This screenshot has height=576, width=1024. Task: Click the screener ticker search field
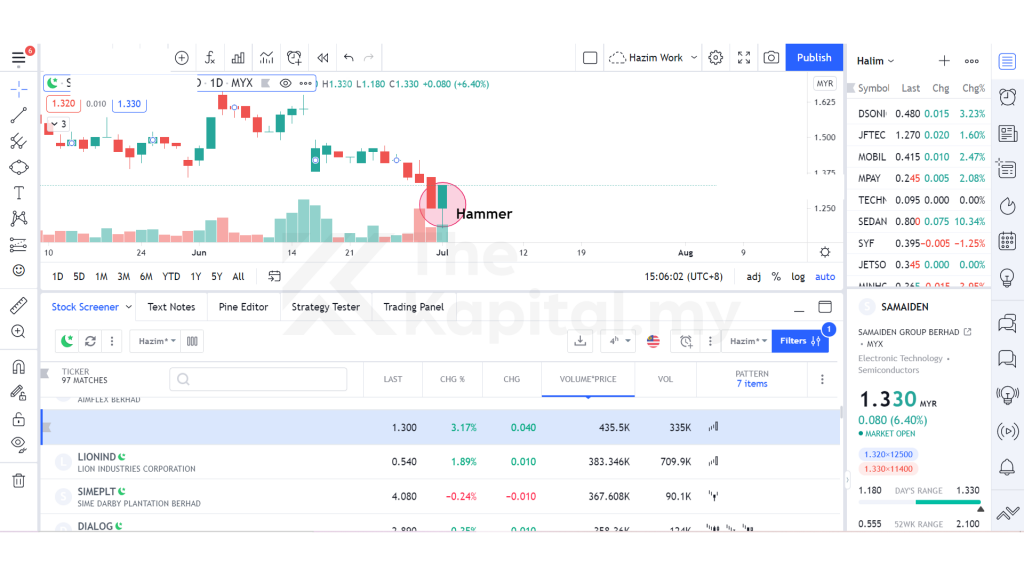point(258,379)
